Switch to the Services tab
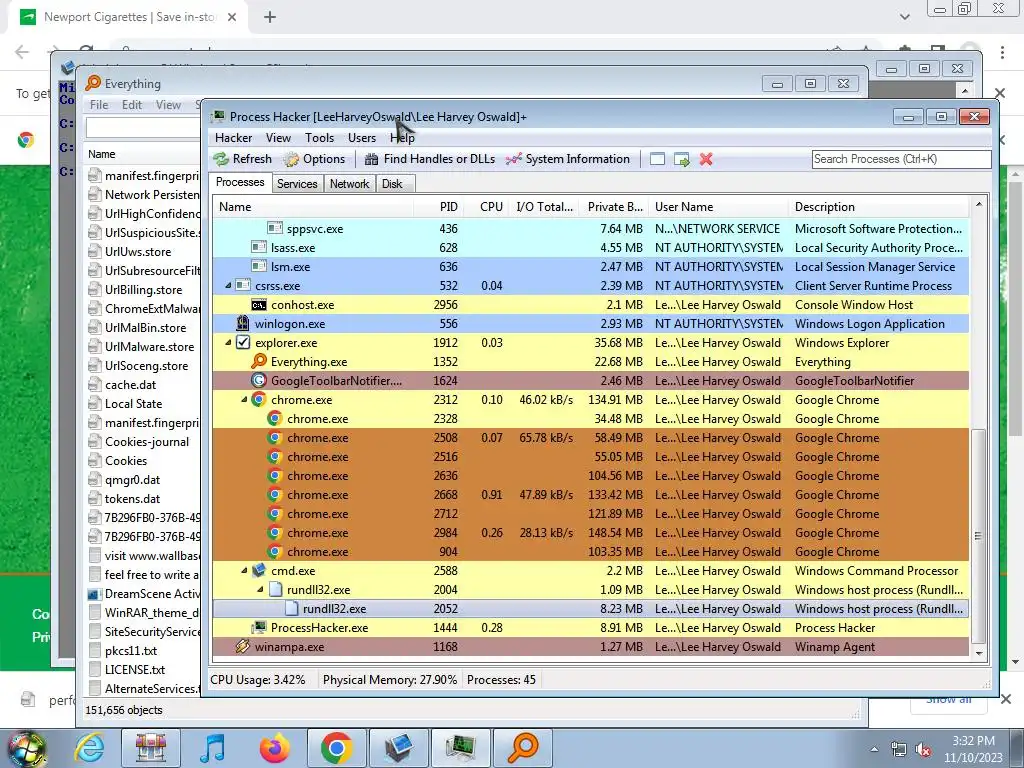 (297, 184)
